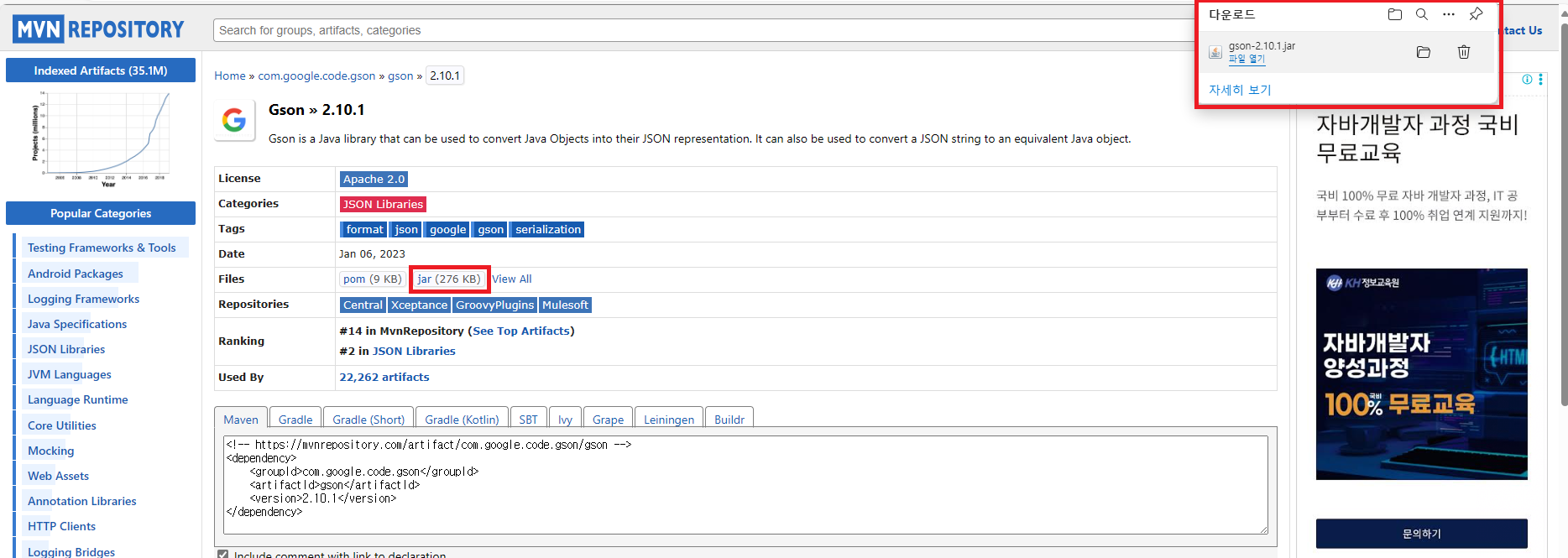Click See Top Artifacts link

521,331
